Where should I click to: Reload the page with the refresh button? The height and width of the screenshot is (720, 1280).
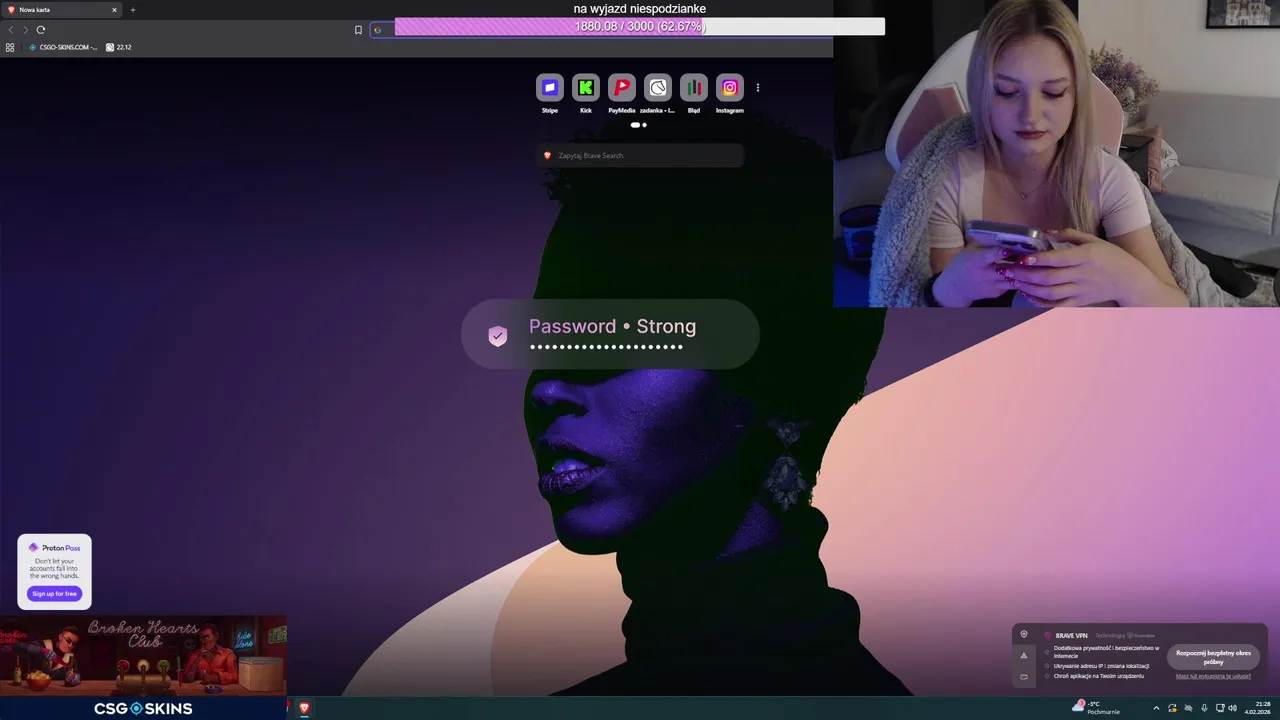click(x=41, y=30)
